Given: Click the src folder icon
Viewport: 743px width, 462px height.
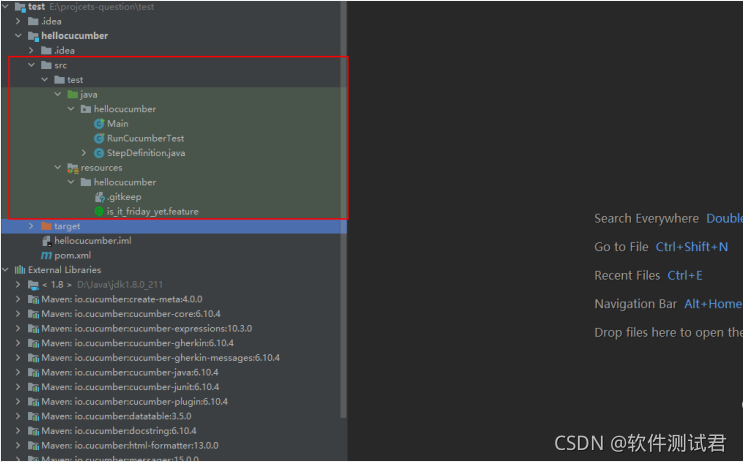Looking at the screenshot, I should (x=46, y=65).
